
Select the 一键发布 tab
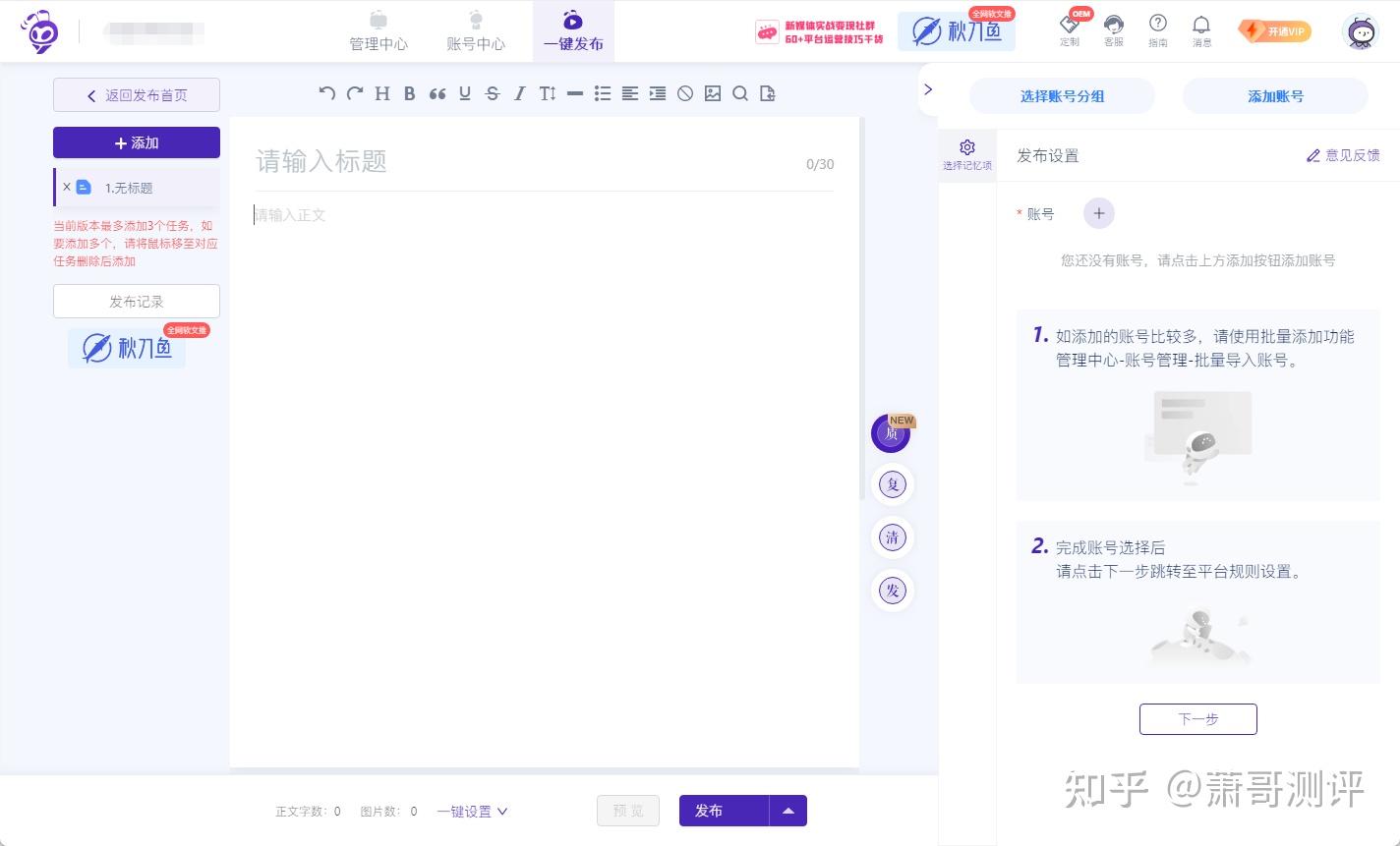(x=573, y=31)
